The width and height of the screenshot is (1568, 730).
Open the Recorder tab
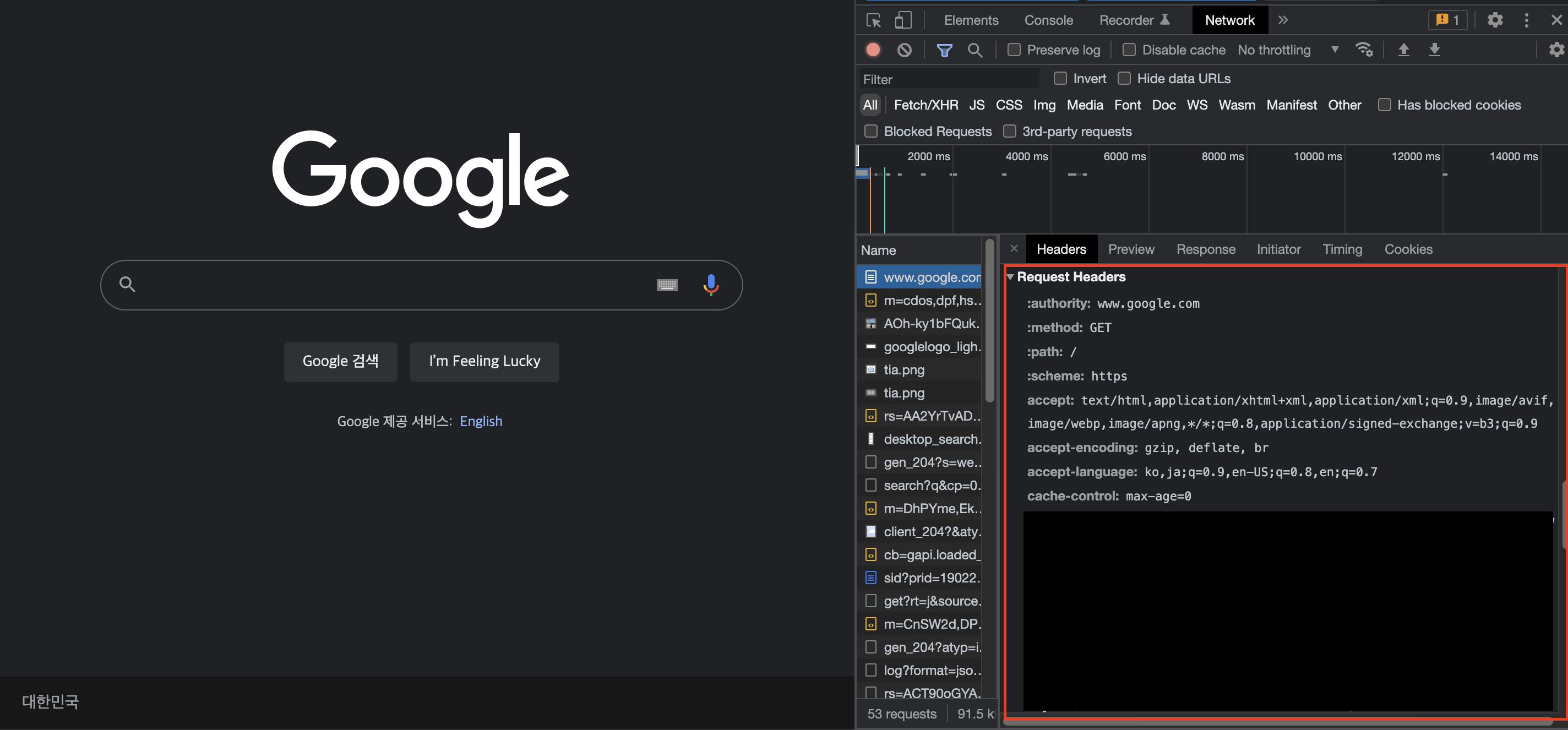(1134, 20)
